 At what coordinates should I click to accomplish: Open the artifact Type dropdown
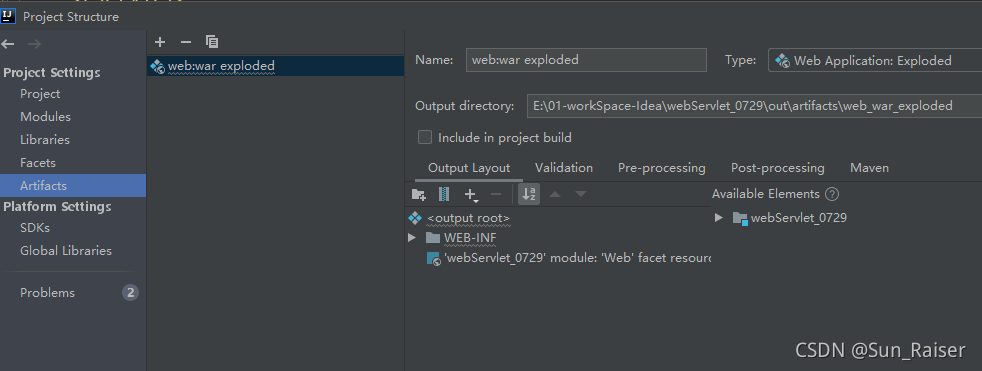tap(875, 60)
